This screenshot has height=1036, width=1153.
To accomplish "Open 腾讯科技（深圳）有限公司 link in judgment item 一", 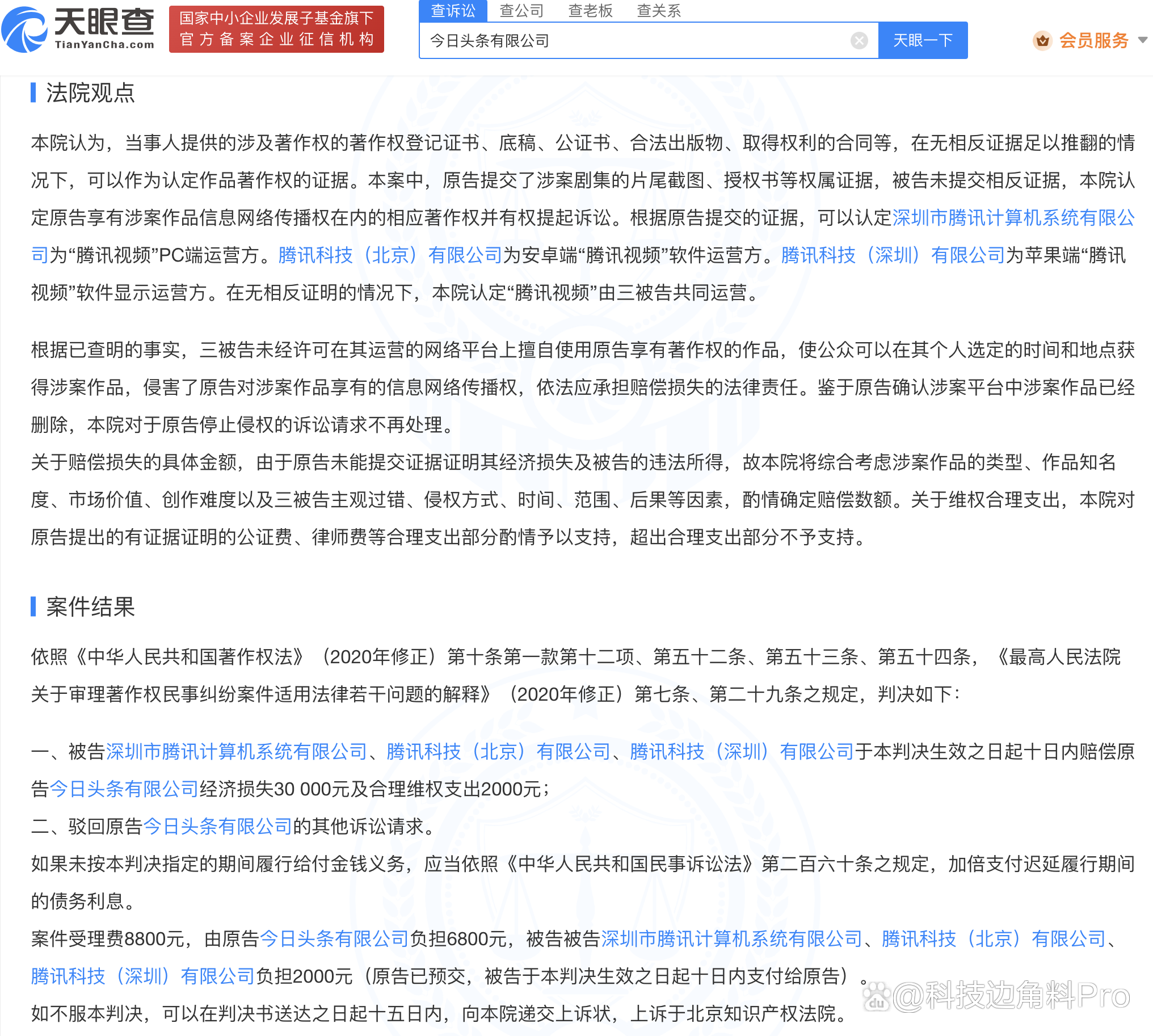I will pyautogui.click(x=742, y=751).
